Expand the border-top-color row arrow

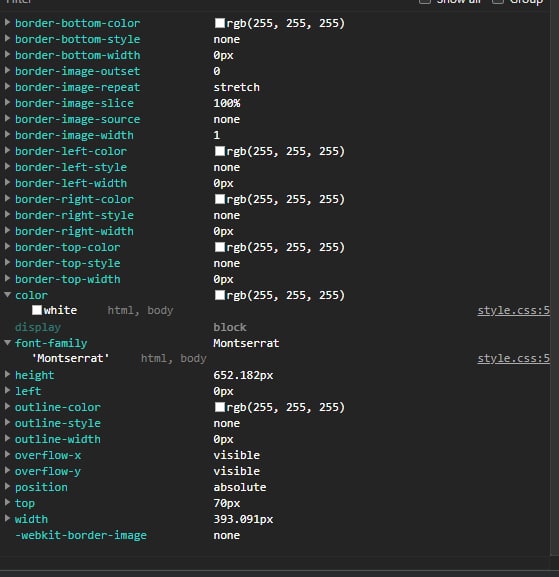click(7, 247)
